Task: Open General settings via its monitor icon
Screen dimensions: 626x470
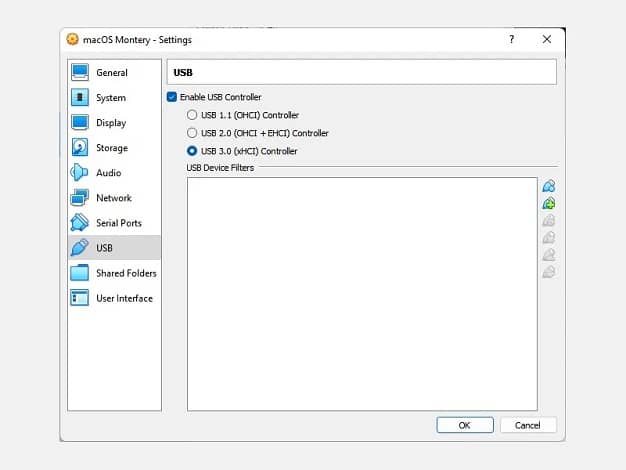Action: point(80,72)
